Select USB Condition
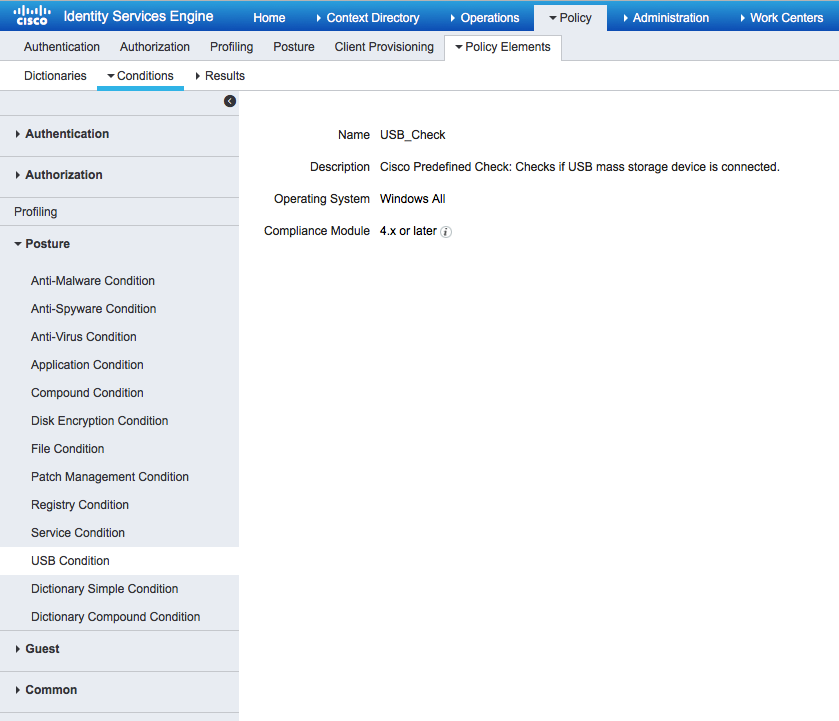This screenshot has height=721, width=839. click(x=119, y=560)
